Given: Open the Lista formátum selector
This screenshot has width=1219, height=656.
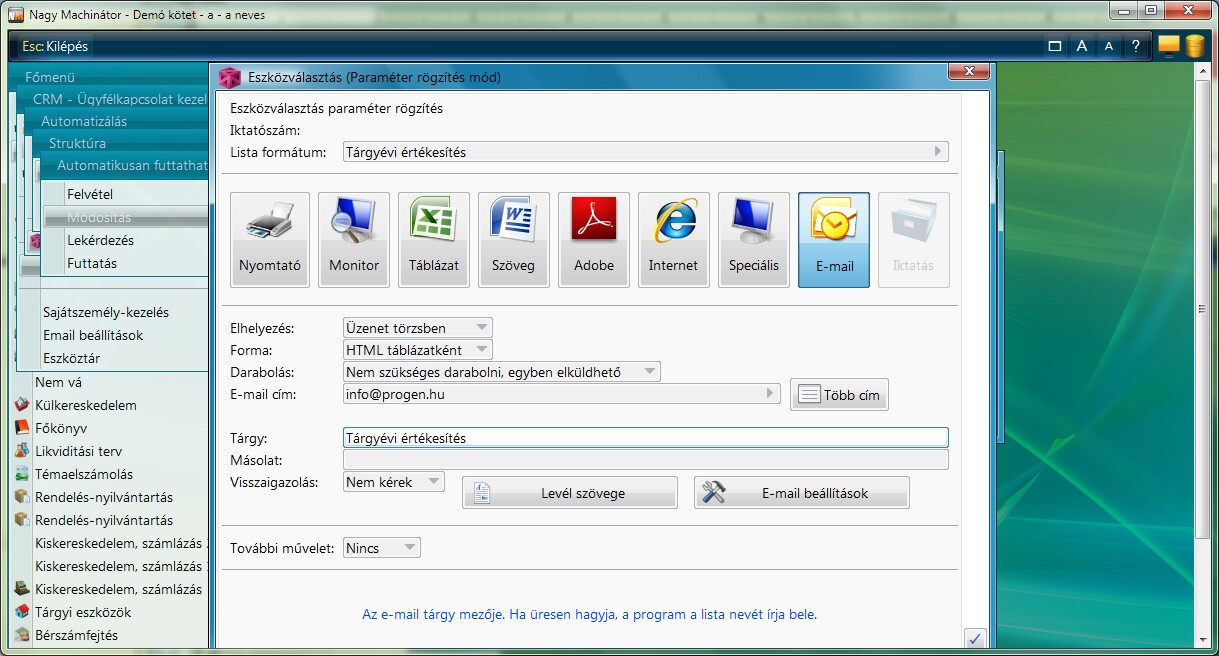Looking at the screenshot, I should tap(645, 152).
